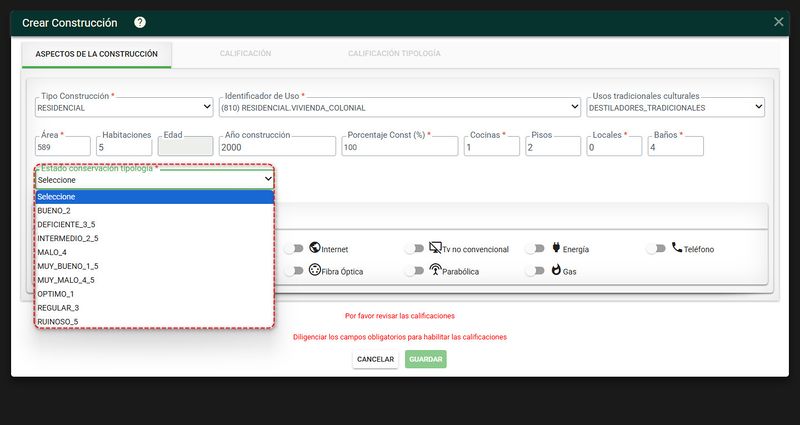
Task: Select the Seleccione option in list
Action: [x=155, y=197]
